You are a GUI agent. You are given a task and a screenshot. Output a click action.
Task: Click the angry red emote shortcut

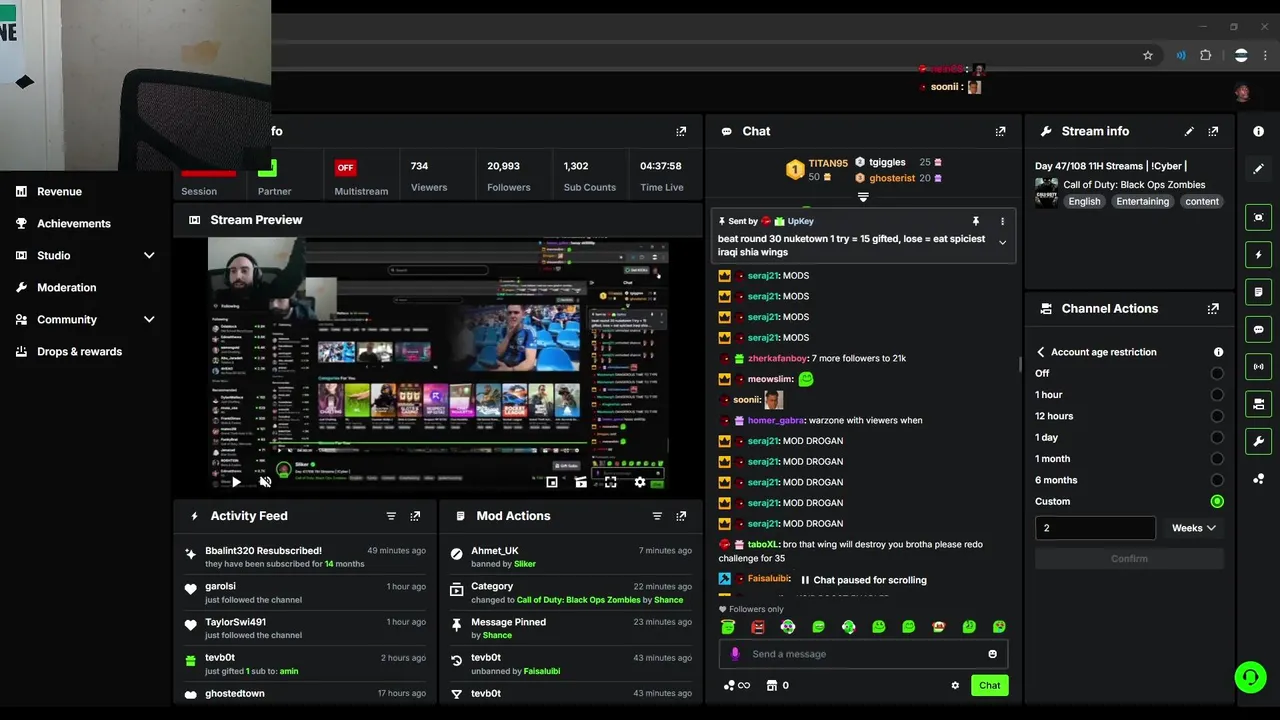pyautogui.click(x=758, y=627)
